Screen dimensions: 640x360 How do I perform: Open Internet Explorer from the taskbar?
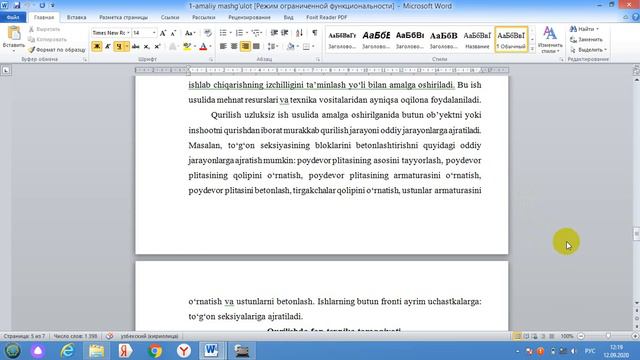(x=67, y=351)
